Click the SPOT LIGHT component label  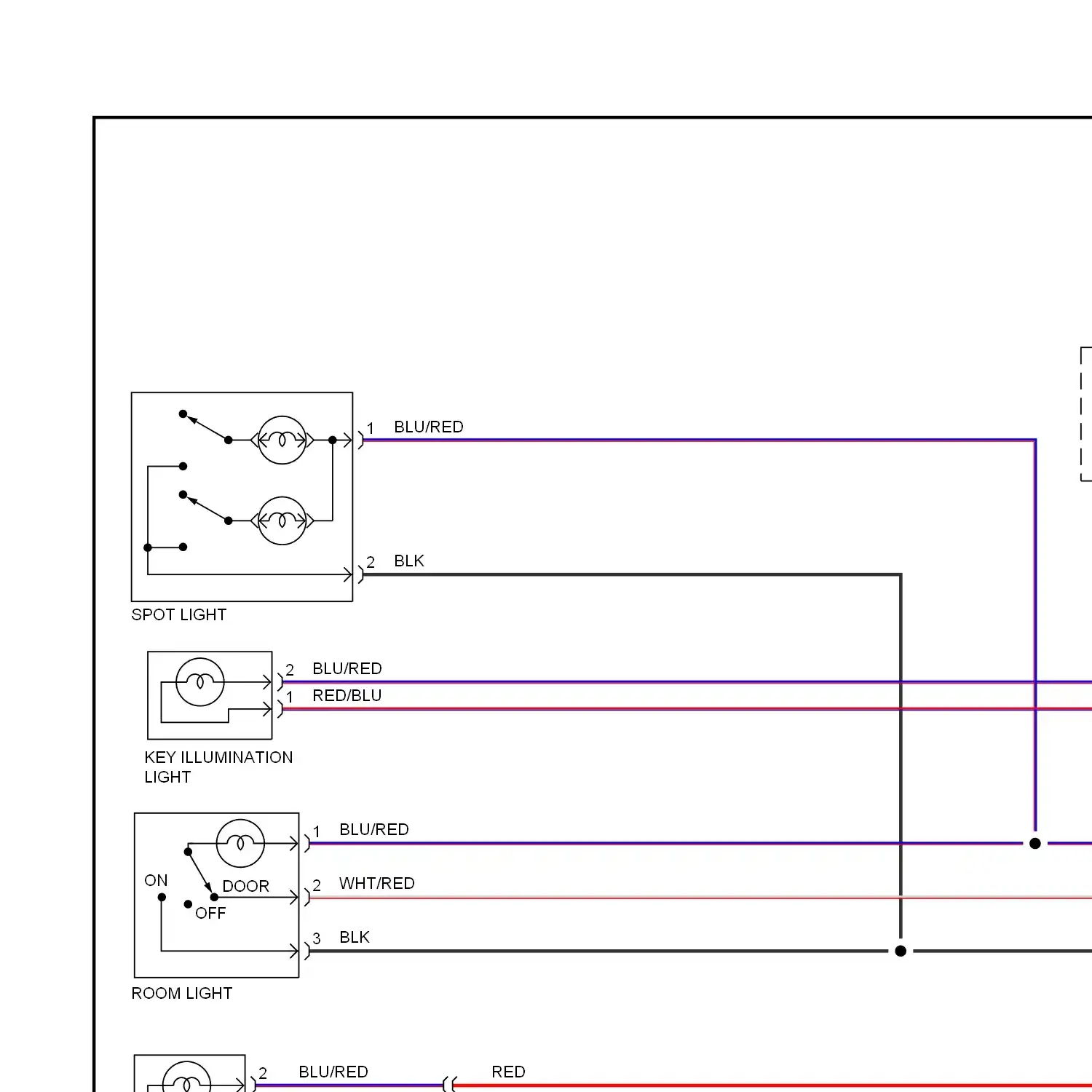click(178, 614)
